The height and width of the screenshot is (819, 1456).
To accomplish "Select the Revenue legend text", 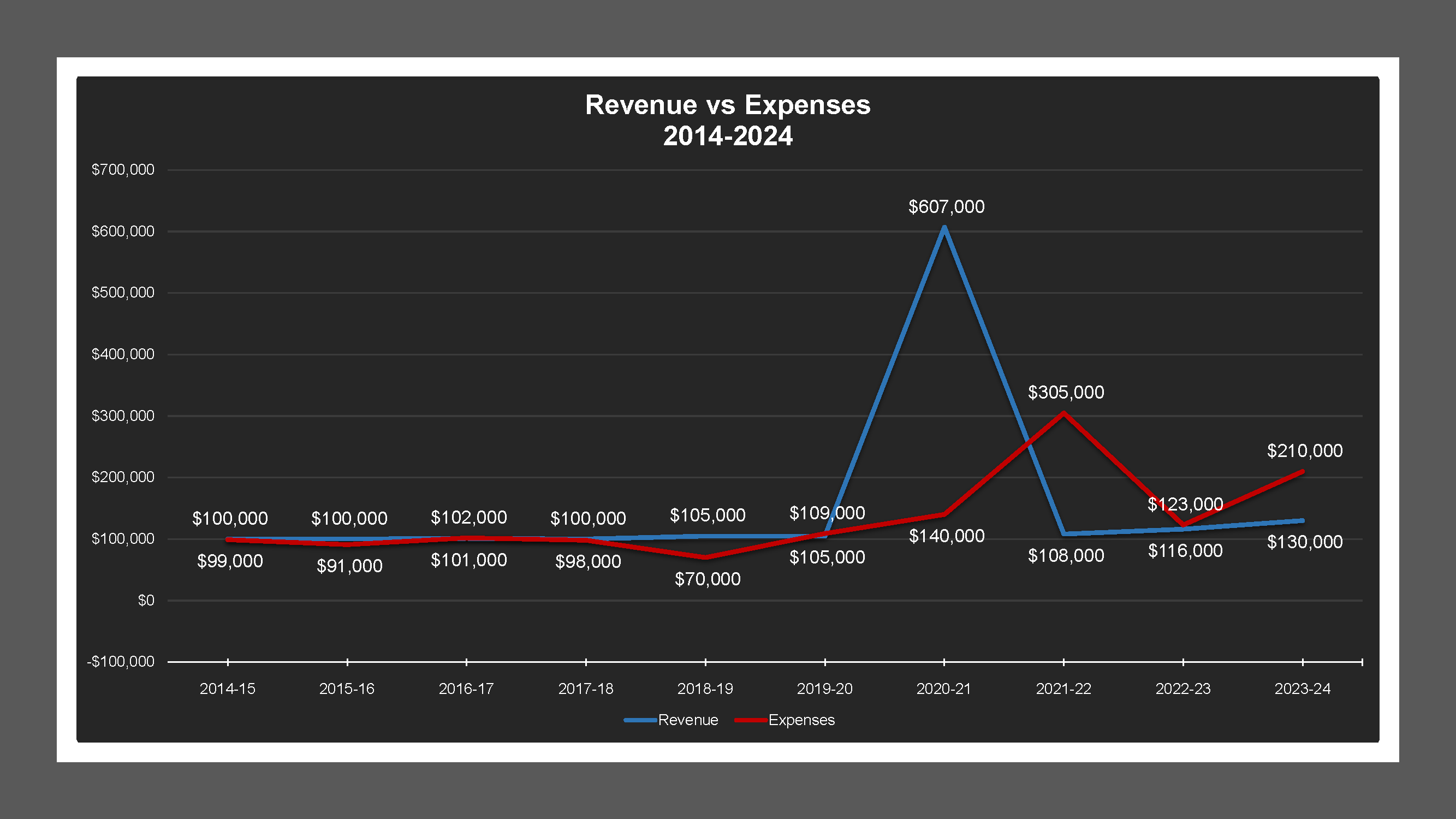I will [x=688, y=720].
